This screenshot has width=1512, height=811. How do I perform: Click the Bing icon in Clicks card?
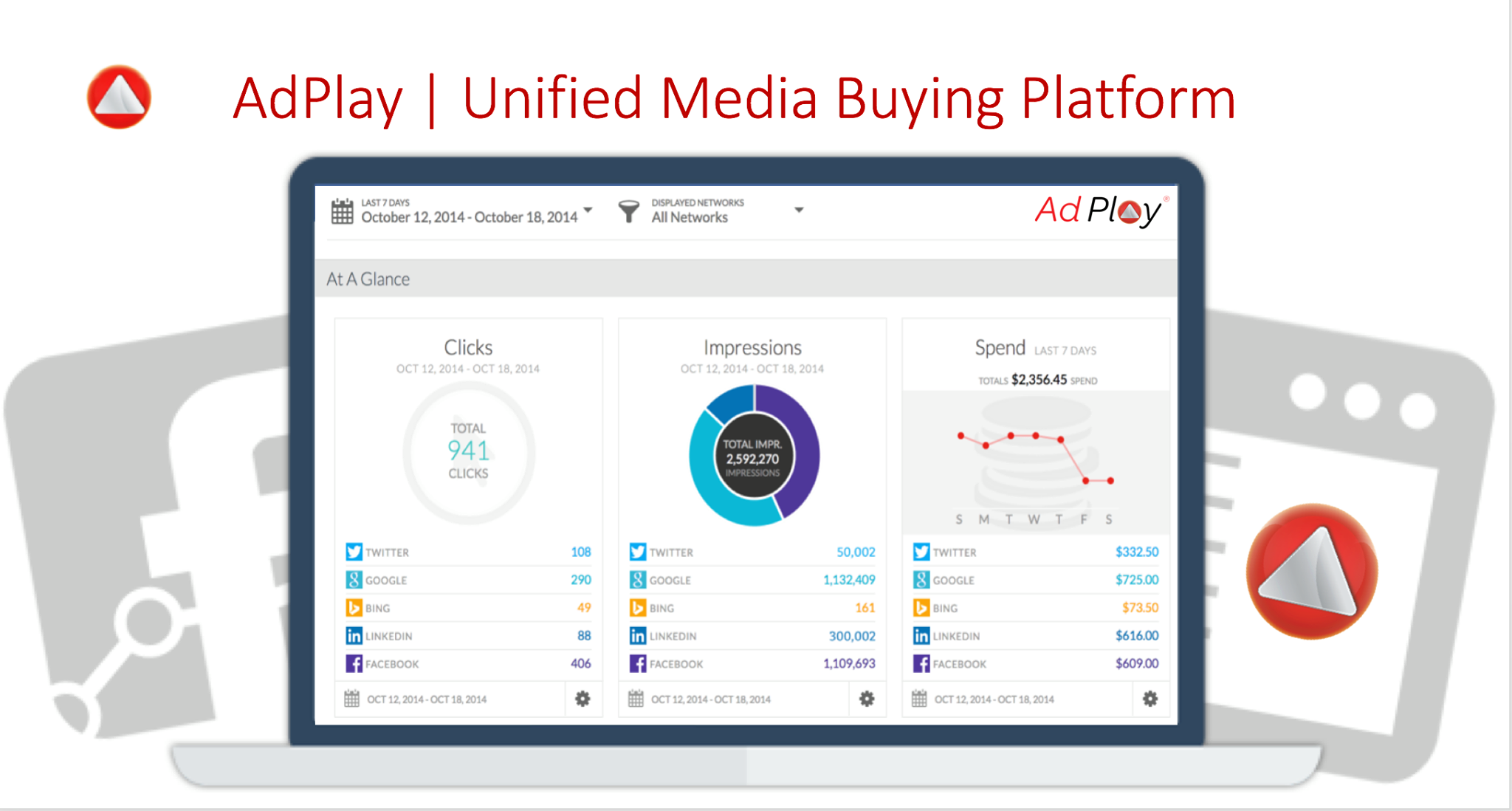(x=354, y=608)
